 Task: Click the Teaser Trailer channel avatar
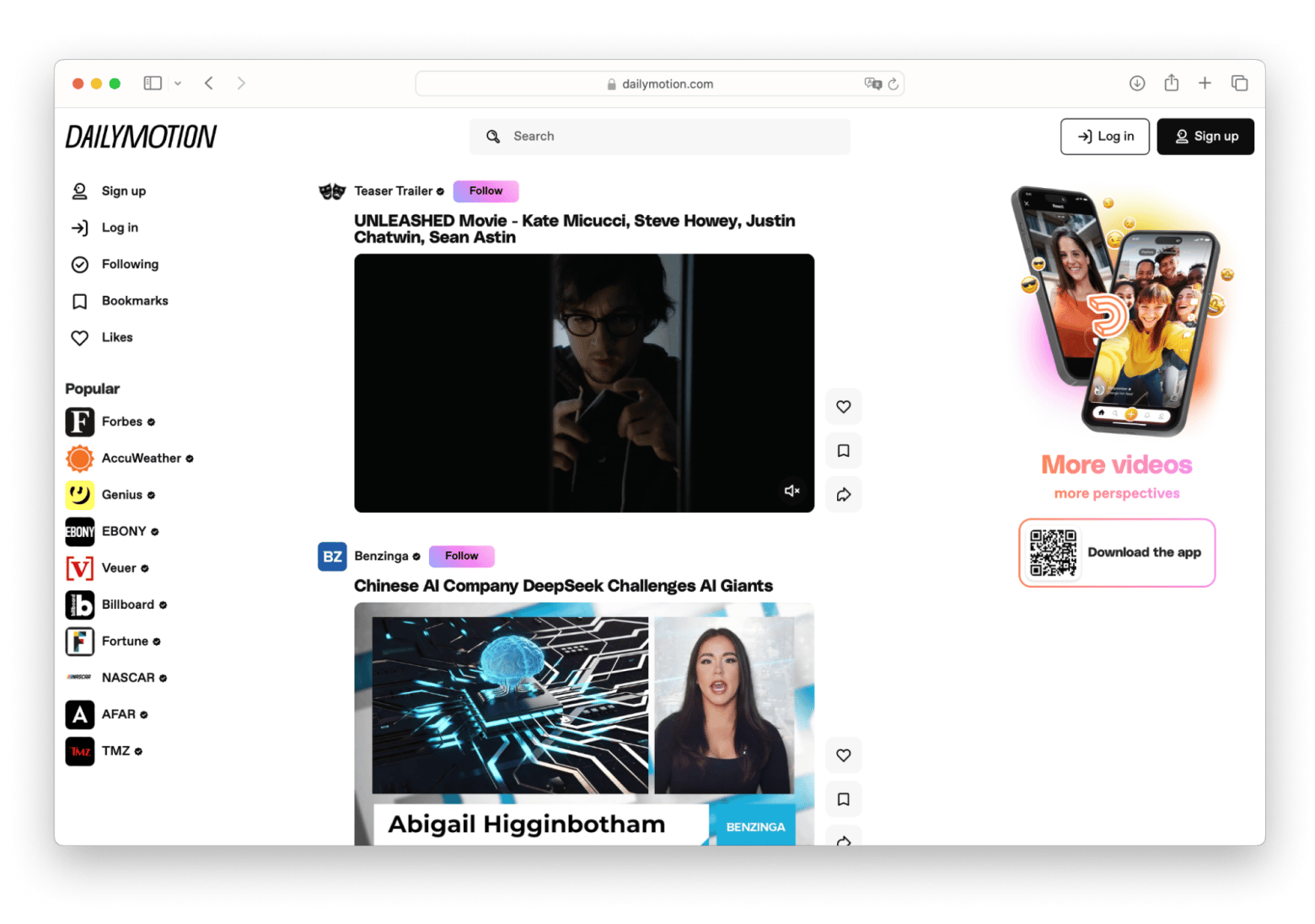click(332, 191)
